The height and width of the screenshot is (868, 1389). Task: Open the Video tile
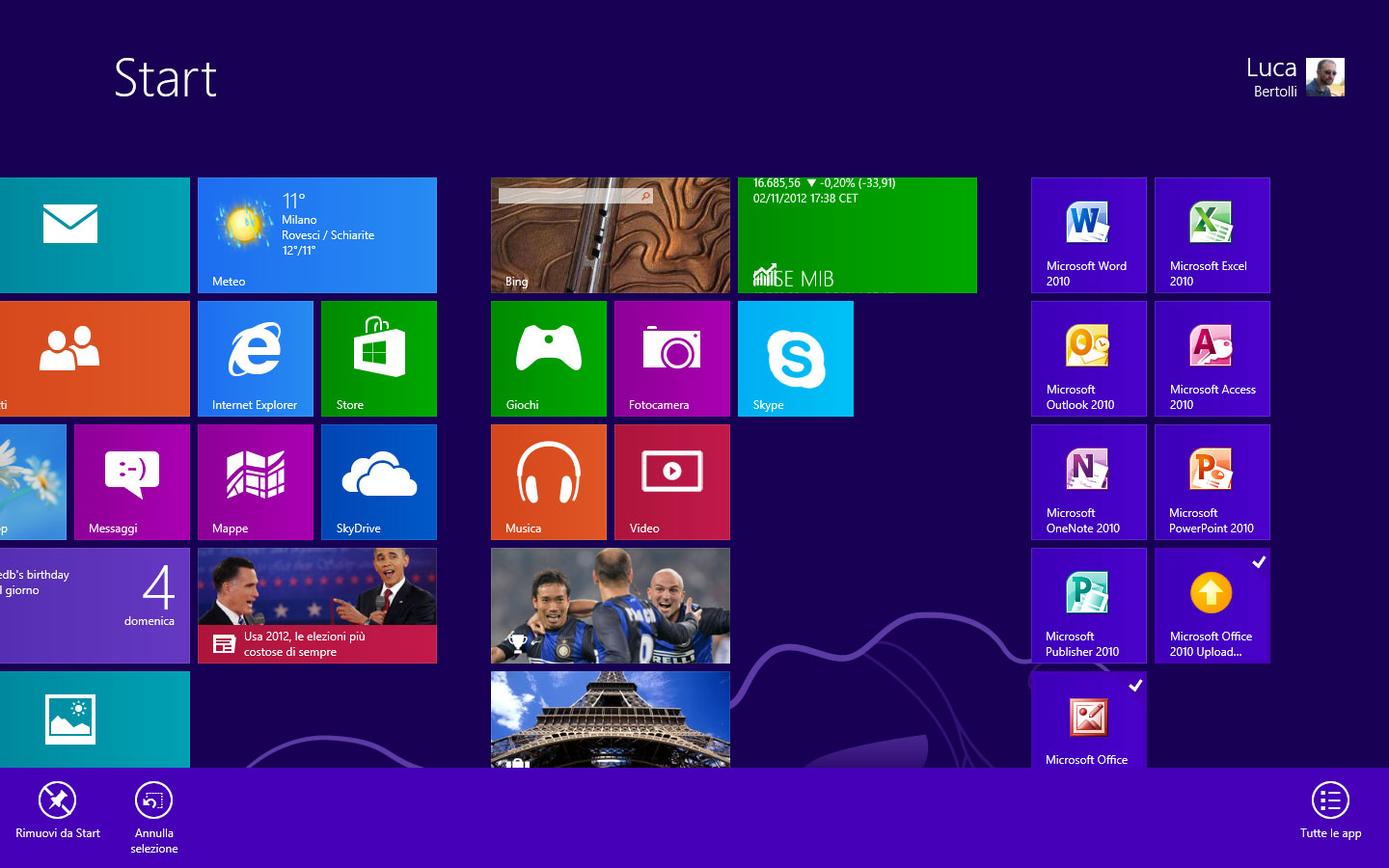672,482
